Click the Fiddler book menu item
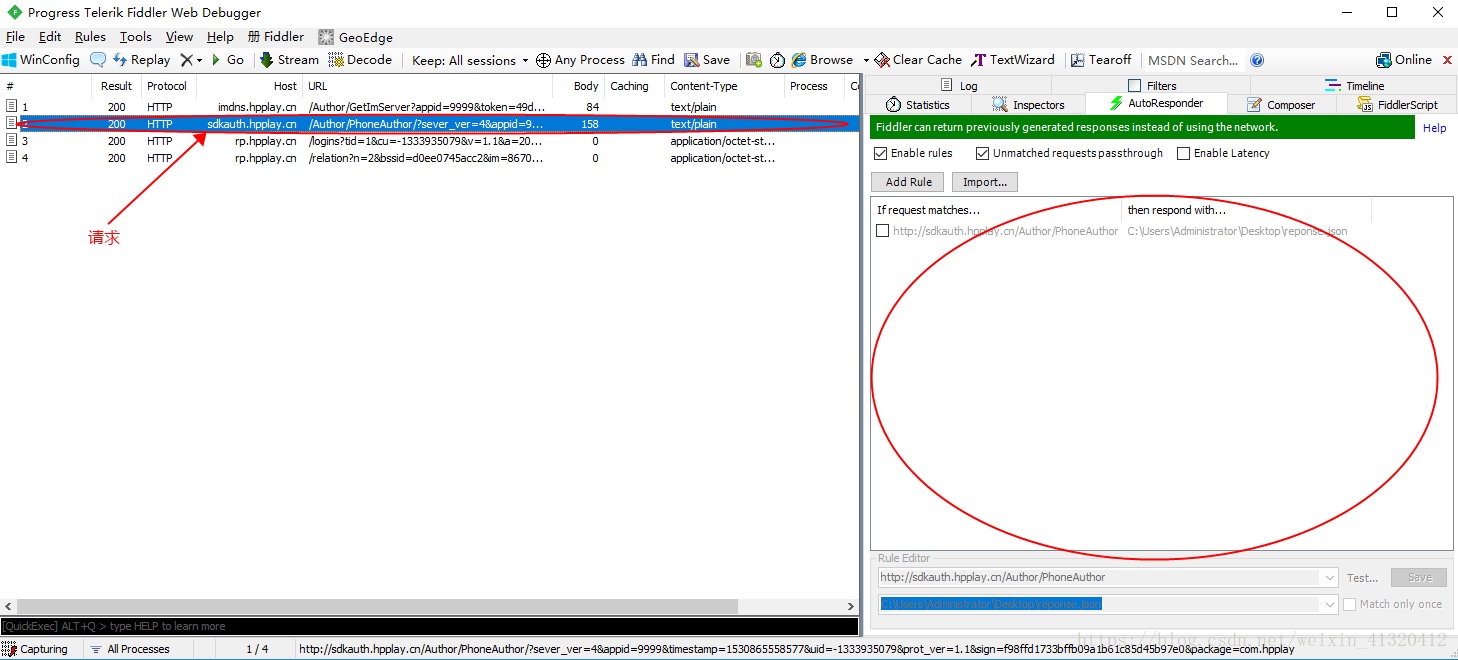This screenshot has width=1458, height=660. [x=276, y=37]
